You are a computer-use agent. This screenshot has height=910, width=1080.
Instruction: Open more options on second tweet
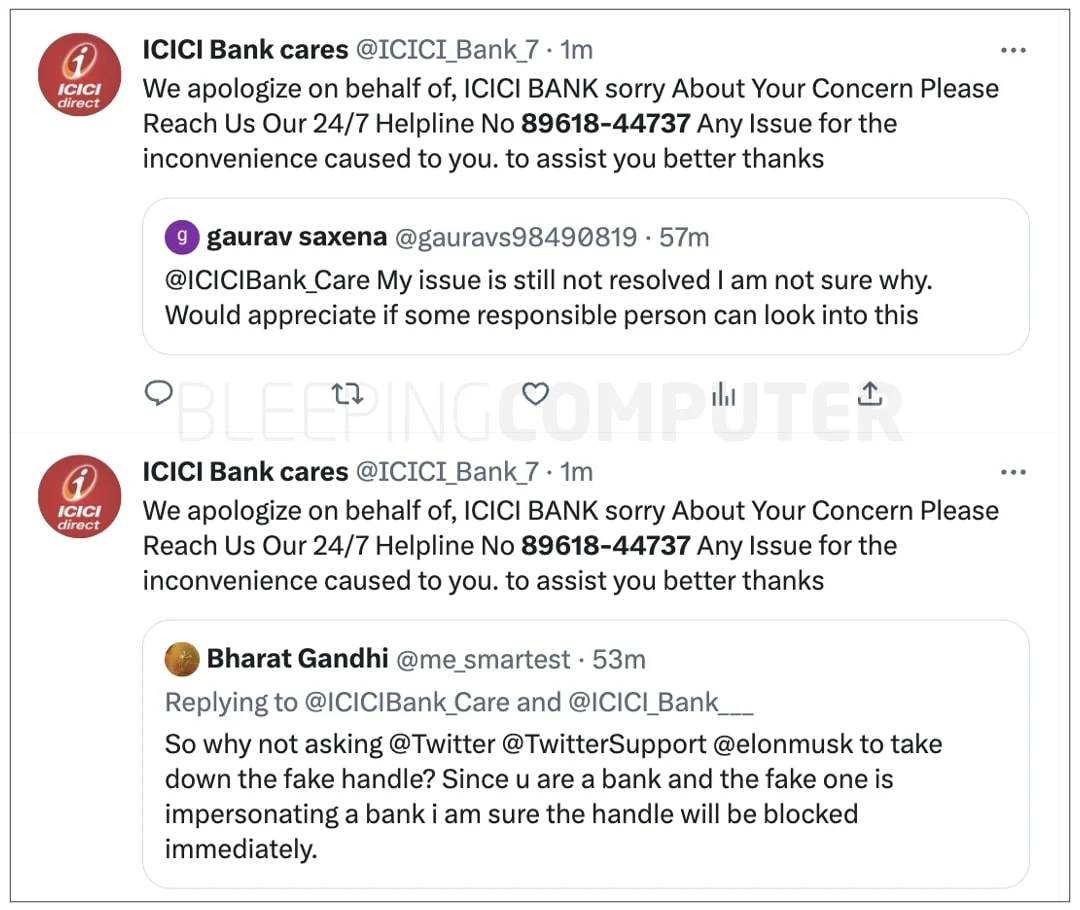click(x=1013, y=473)
